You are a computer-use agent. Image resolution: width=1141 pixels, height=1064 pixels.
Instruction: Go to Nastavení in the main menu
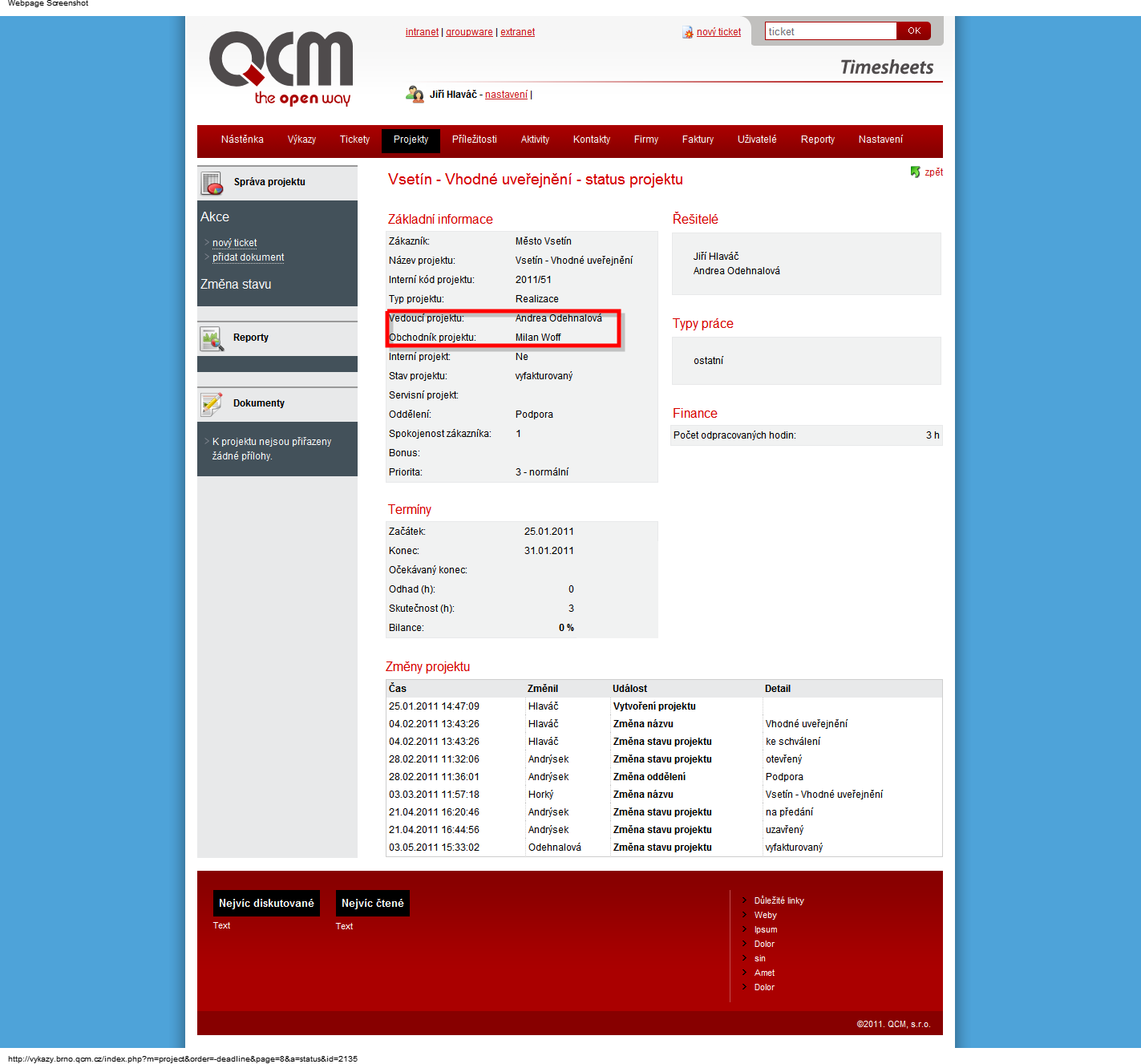[x=880, y=140]
